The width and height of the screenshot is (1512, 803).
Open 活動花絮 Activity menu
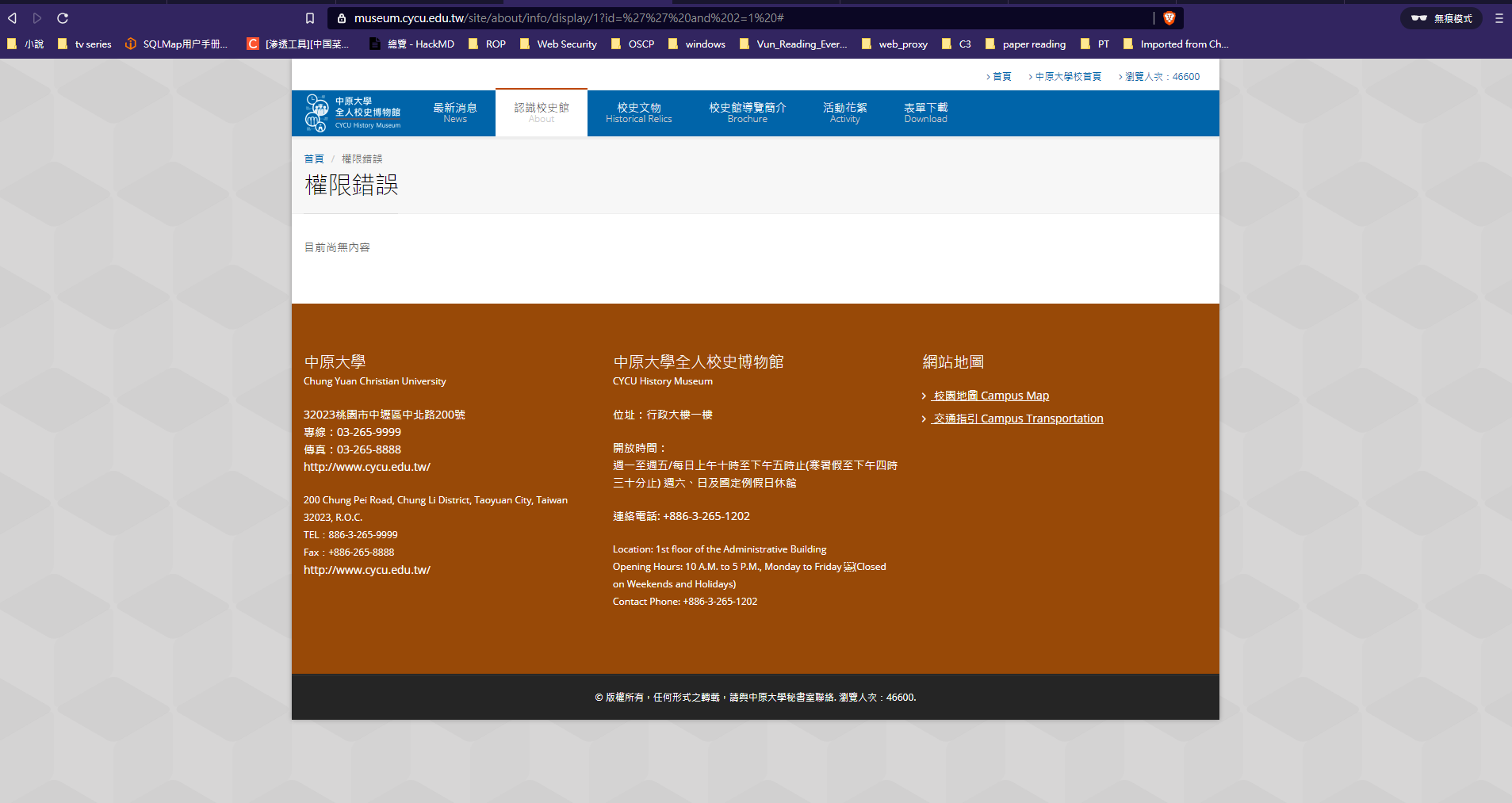(x=844, y=113)
